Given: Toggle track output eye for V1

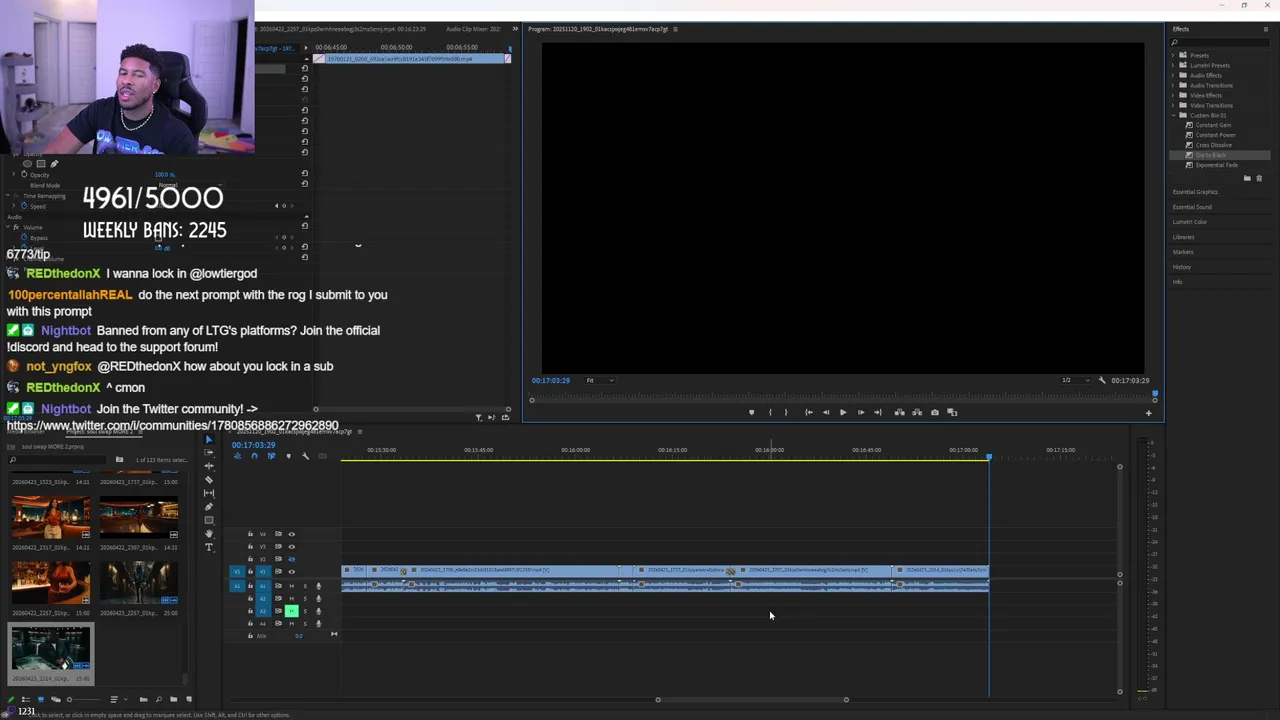Looking at the screenshot, I should click(x=292, y=572).
